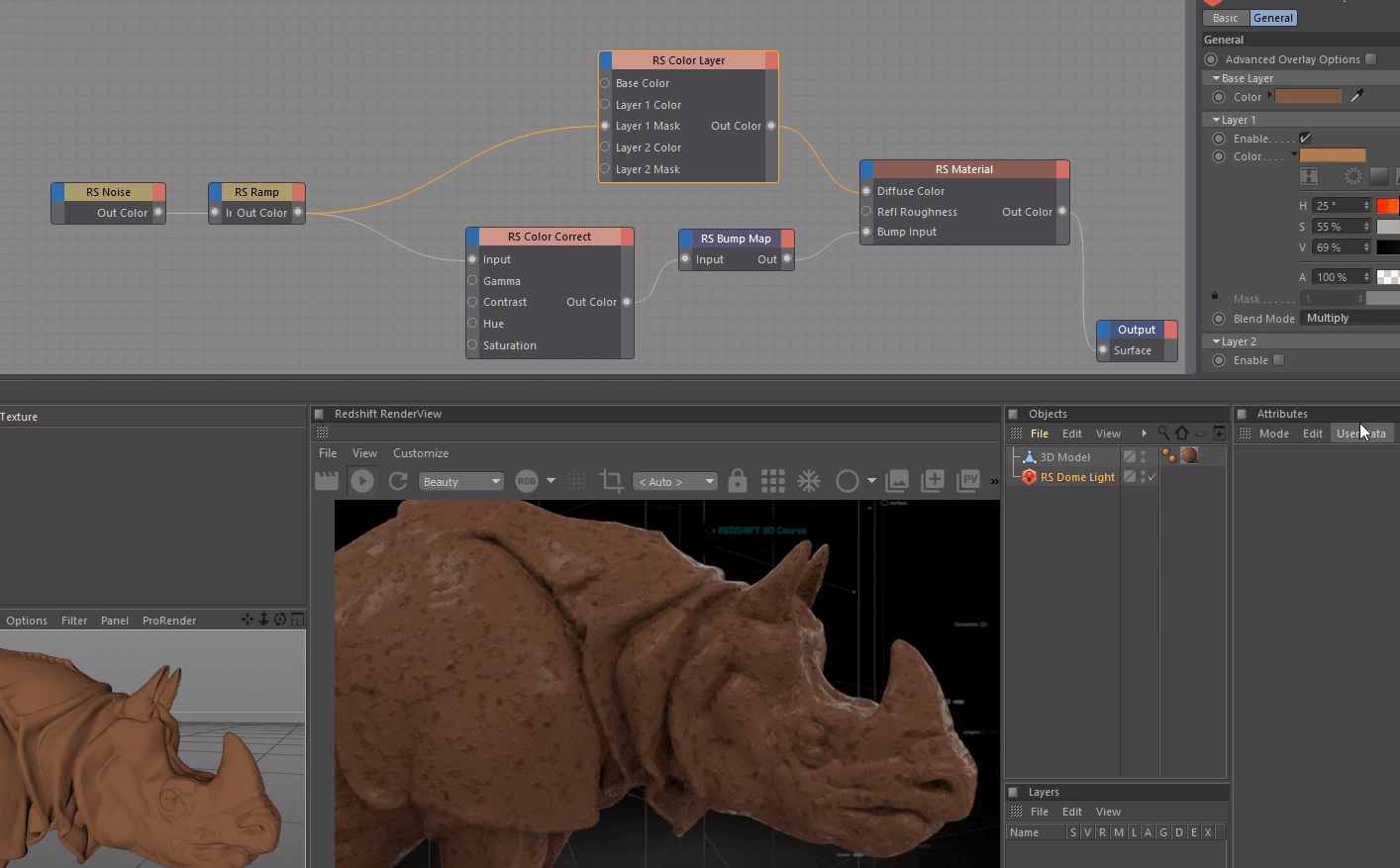Toggle the render view lock icon
Image resolution: width=1400 pixels, height=868 pixels.
[737, 481]
